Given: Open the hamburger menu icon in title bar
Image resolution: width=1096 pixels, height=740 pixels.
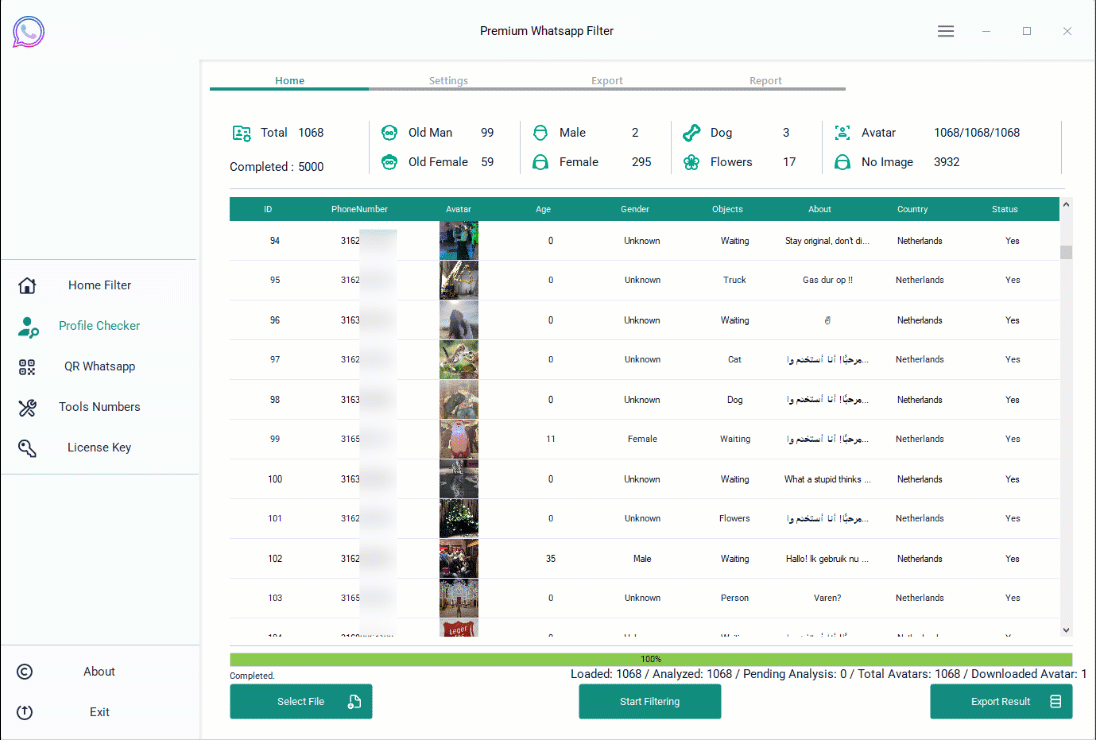Looking at the screenshot, I should pyautogui.click(x=945, y=31).
